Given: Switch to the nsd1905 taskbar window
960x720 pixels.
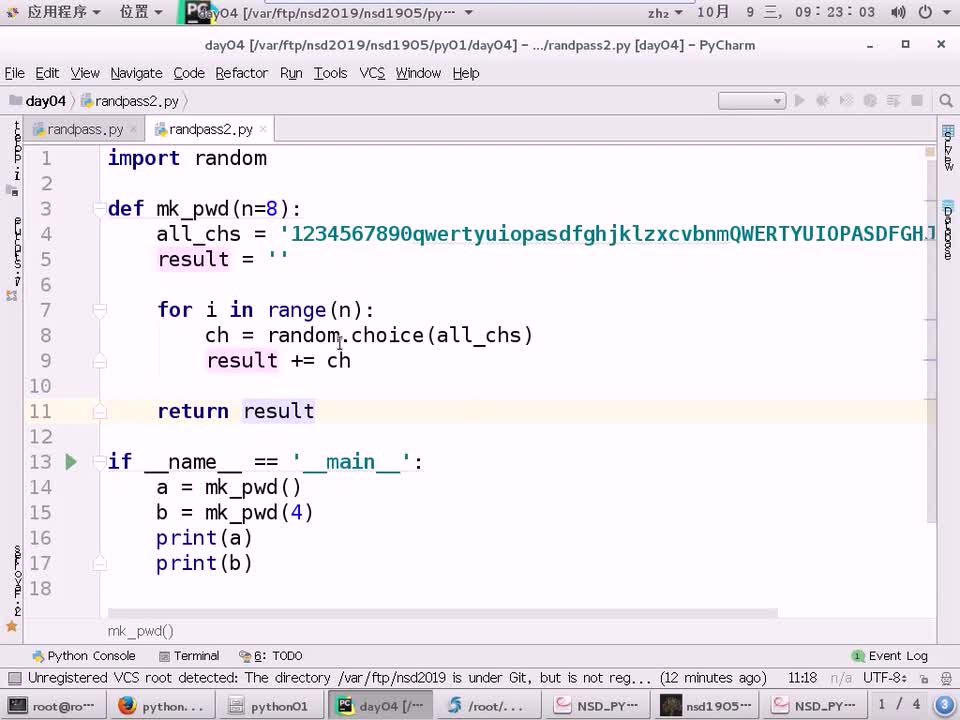Looking at the screenshot, I should [x=707, y=706].
